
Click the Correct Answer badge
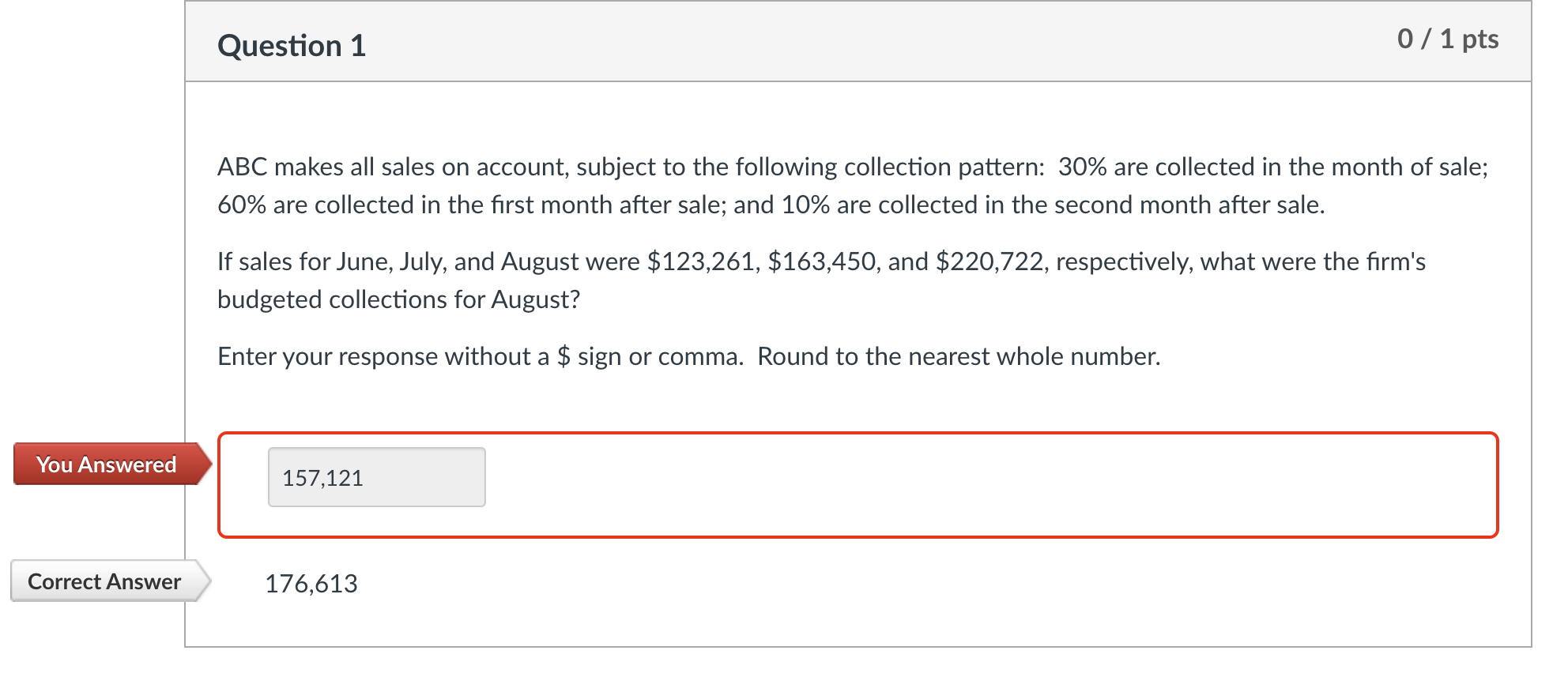pos(104,582)
